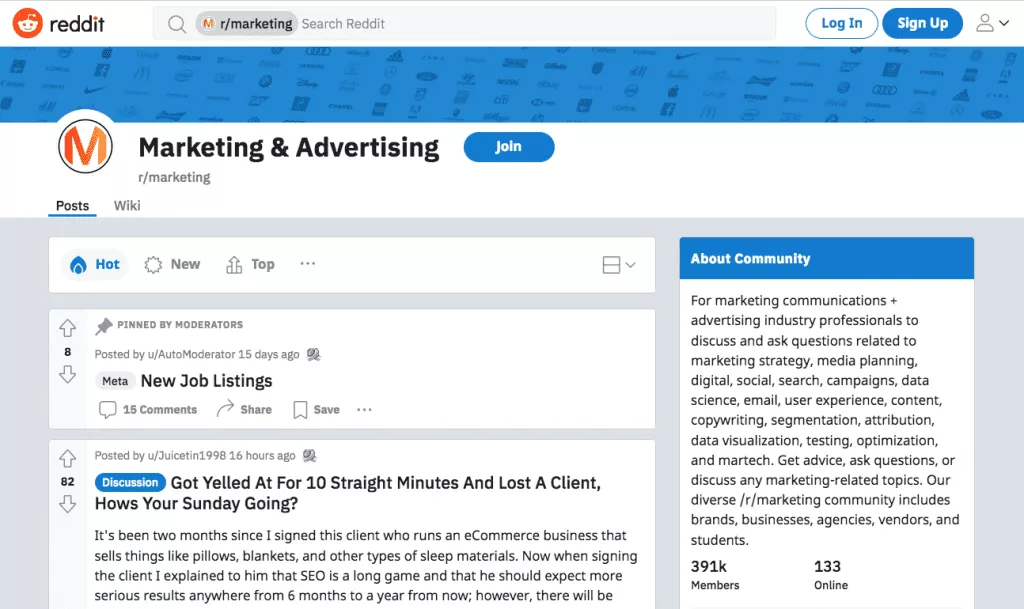1024x609 pixels.
Task: Open more options for New Job Listings post
Action: [x=364, y=409]
